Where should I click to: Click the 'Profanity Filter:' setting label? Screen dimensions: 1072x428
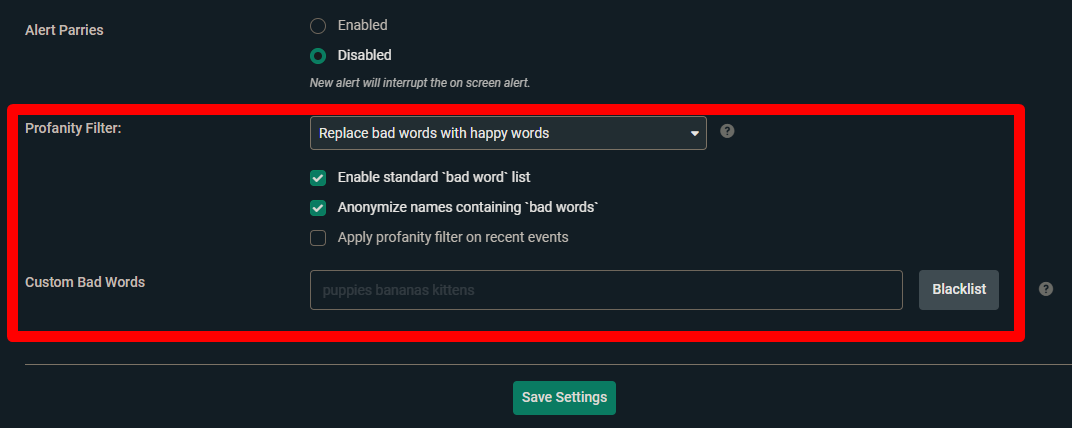[x=73, y=128]
